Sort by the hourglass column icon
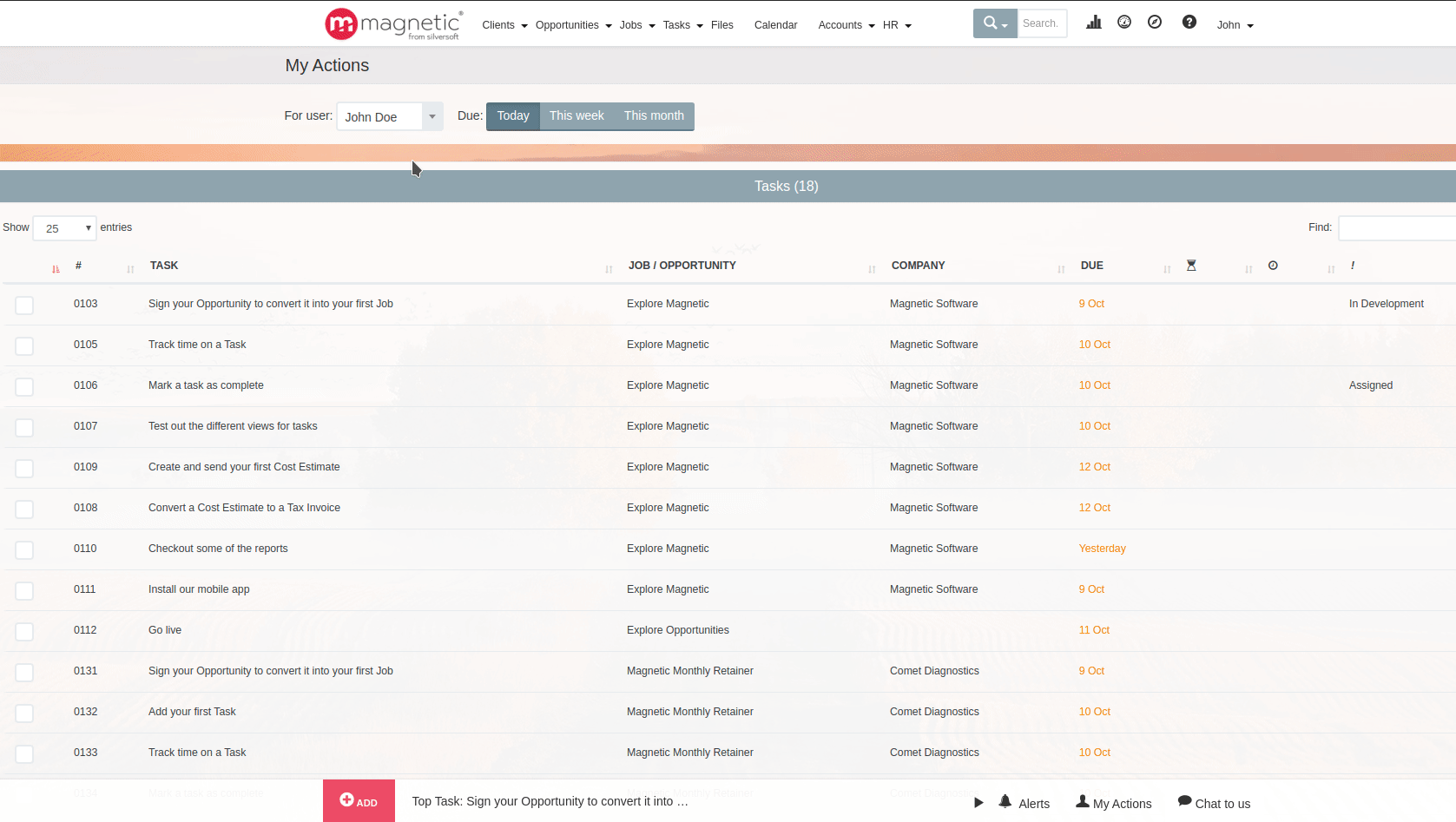Screen dimensions: 1456x822 [1191, 266]
